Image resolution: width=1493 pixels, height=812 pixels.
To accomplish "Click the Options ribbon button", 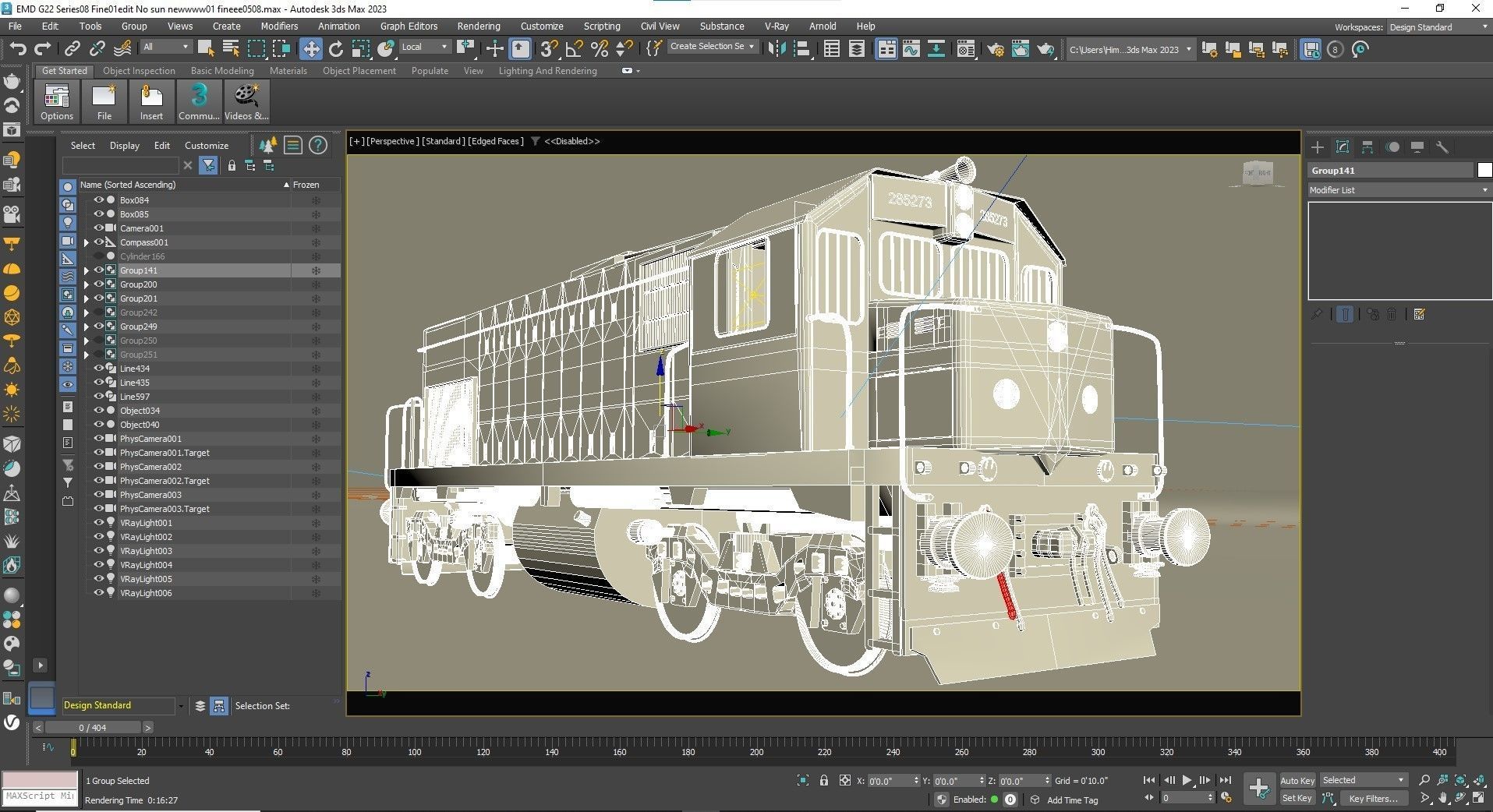I will coord(57,102).
